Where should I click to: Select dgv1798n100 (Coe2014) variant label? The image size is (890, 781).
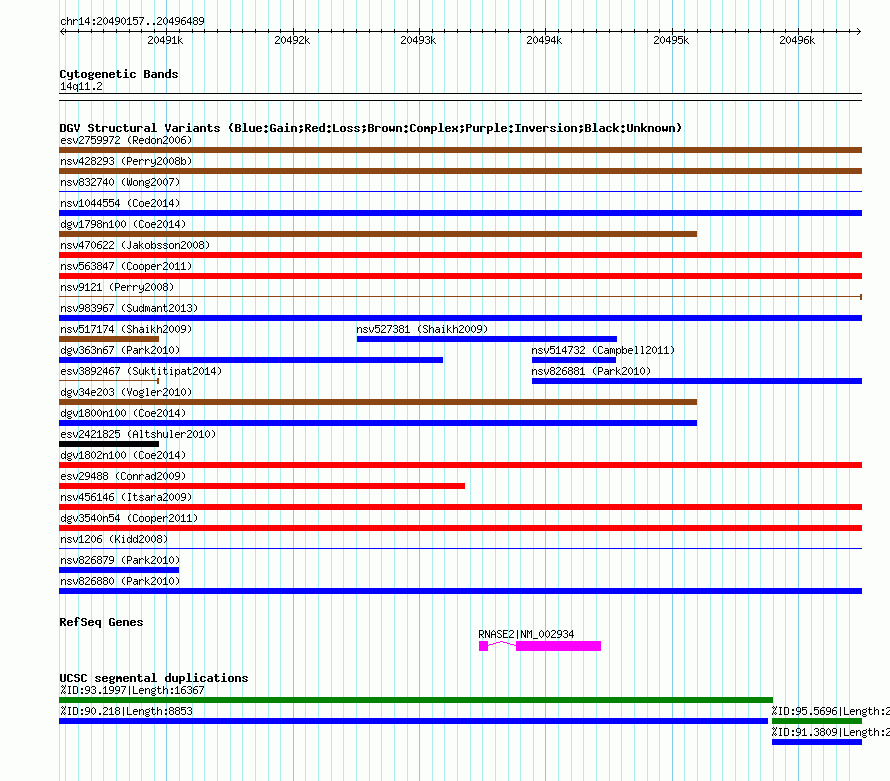(123, 224)
